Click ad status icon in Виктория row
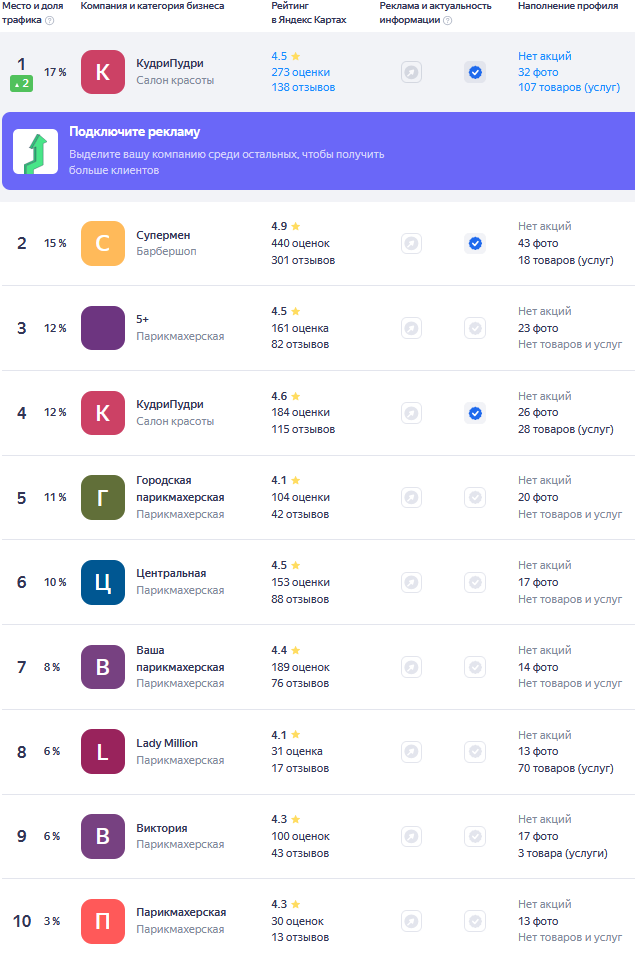This screenshot has width=635, height=960. pos(411,836)
